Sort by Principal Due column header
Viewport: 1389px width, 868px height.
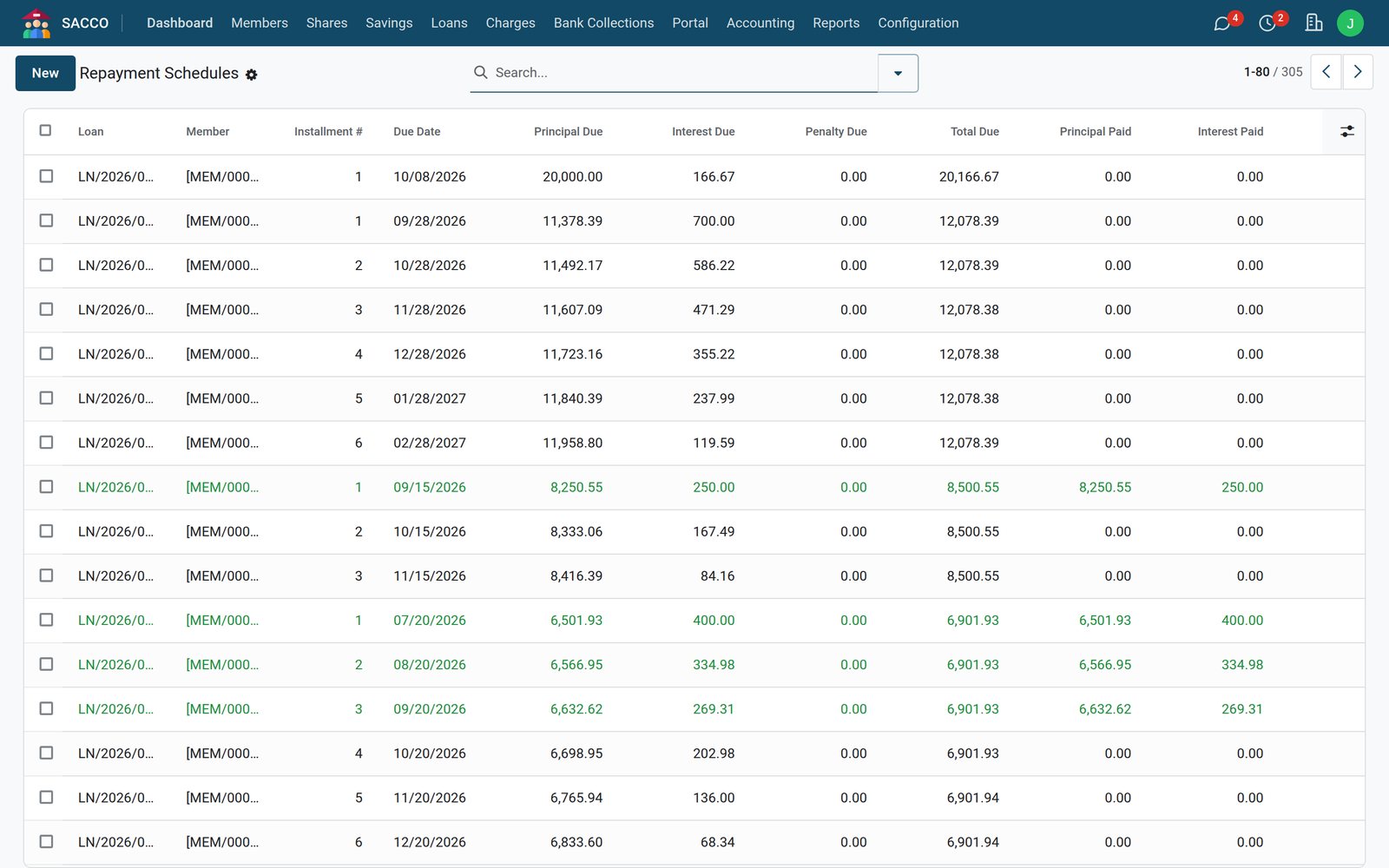tap(568, 132)
